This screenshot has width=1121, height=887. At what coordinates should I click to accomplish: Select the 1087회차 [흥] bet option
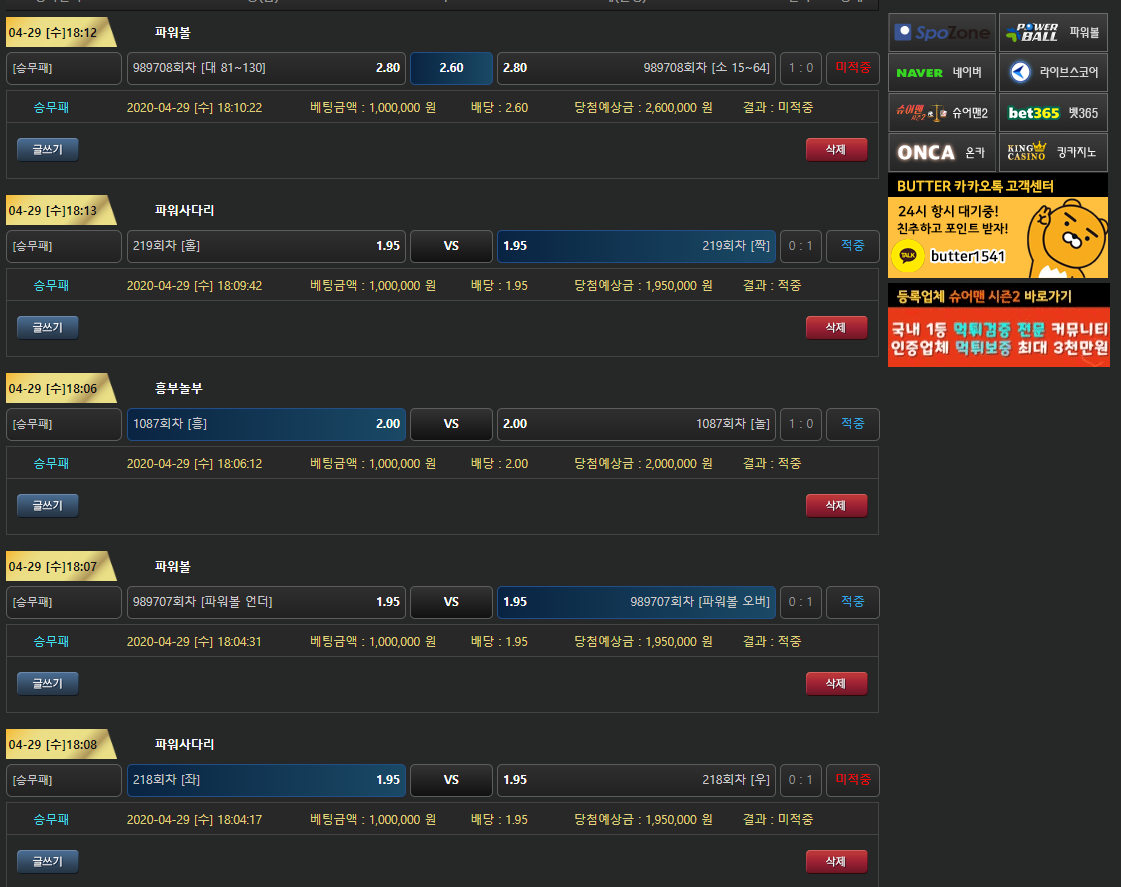pos(266,424)
